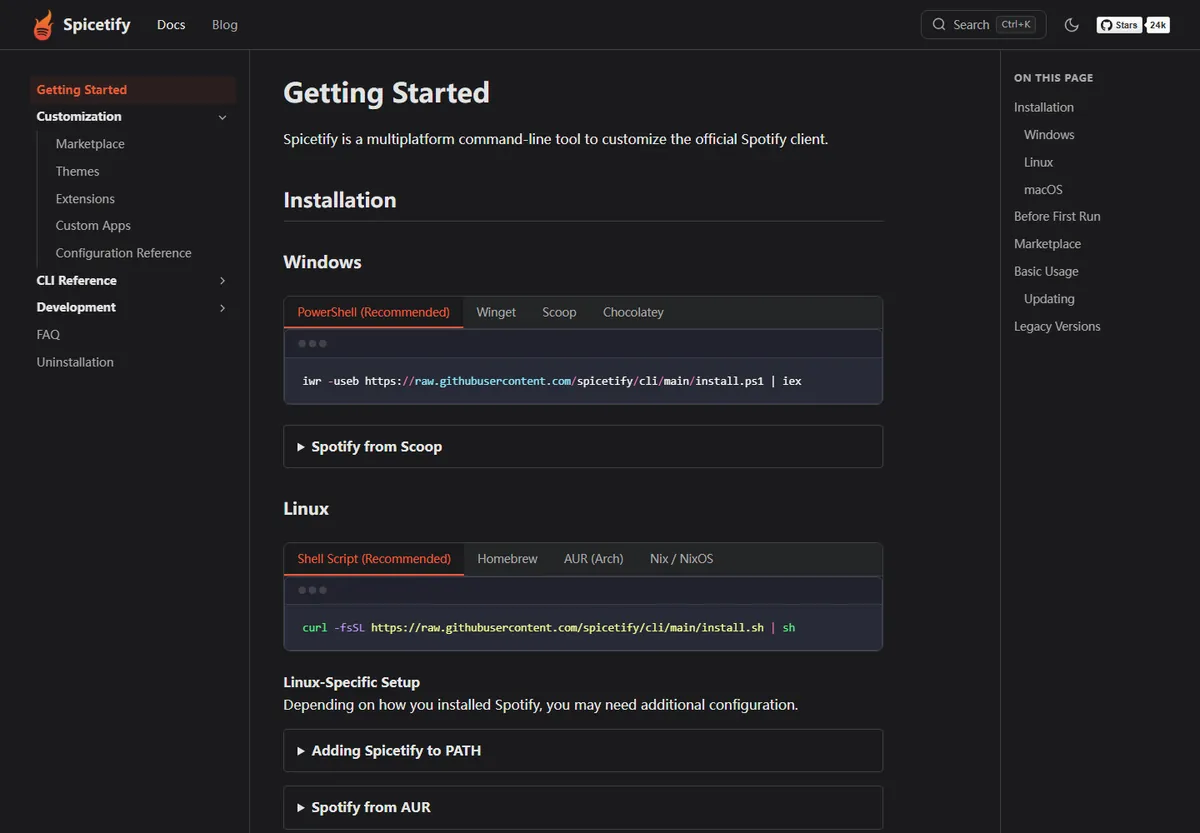Image resolution: width=1200 pixels, height=833 pixels.
Task: Toggle dark mode moon icon
Action: pyautogui.click(x=1072, y=25)
